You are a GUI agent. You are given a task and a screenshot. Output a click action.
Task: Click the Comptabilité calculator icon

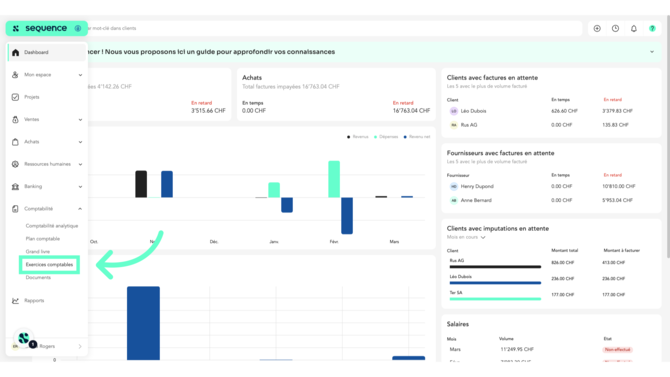pyautogui.click(x=15, y=209)
